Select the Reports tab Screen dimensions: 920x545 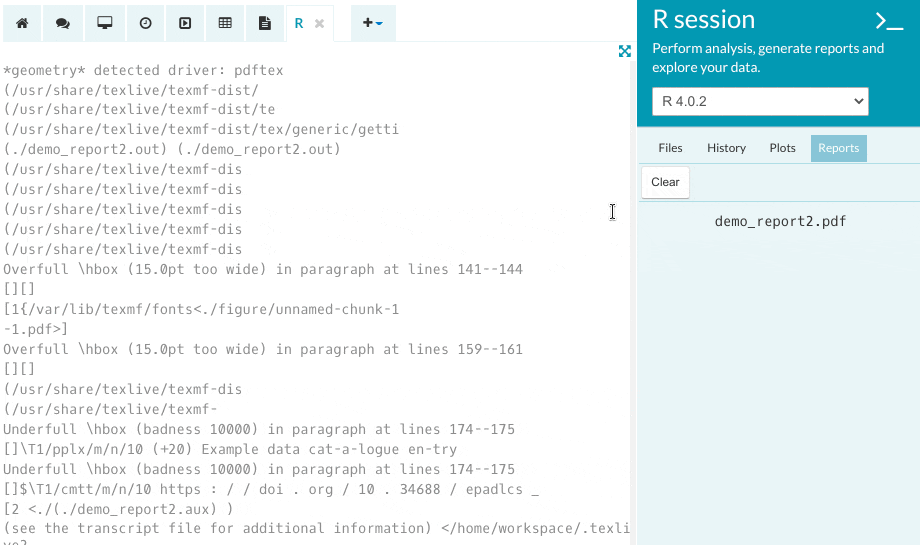838,148
